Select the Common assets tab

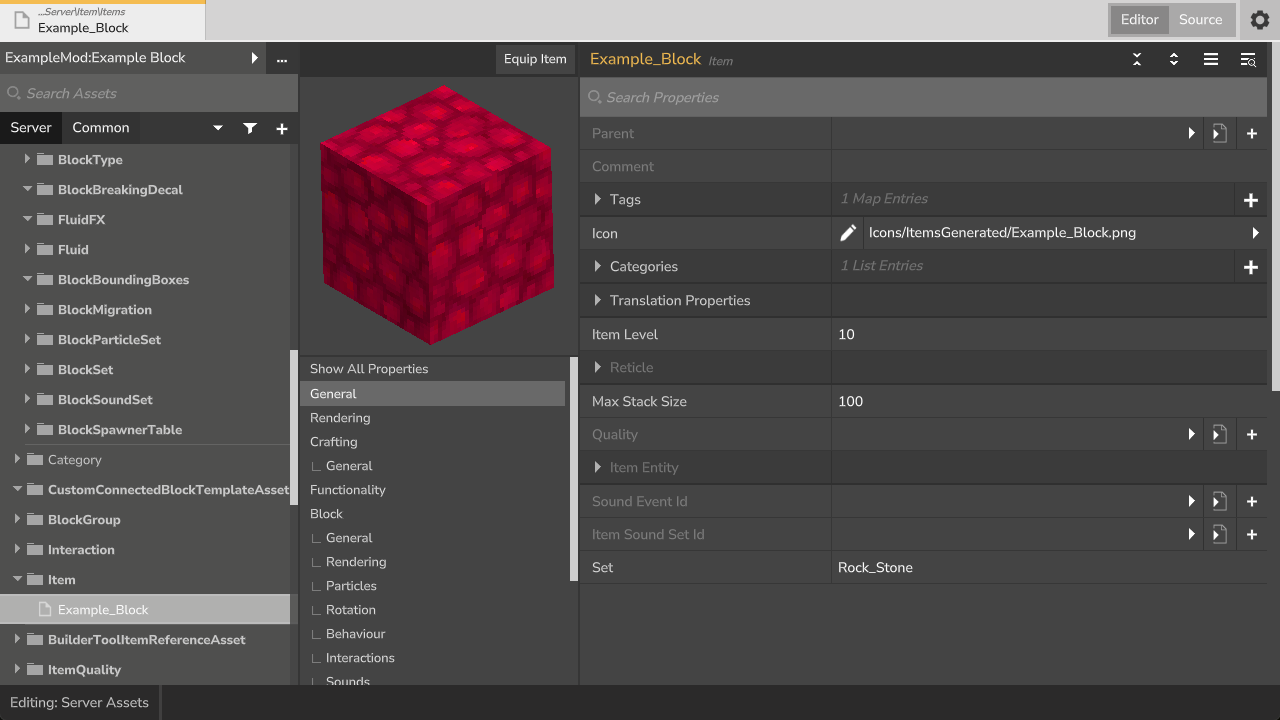tap(101, 127)
